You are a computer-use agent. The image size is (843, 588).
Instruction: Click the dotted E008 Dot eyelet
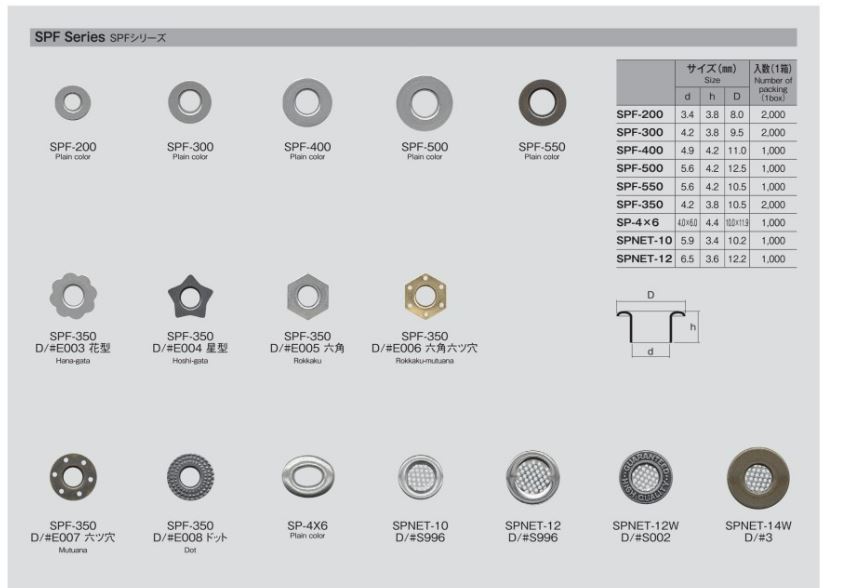click(190, 480)
